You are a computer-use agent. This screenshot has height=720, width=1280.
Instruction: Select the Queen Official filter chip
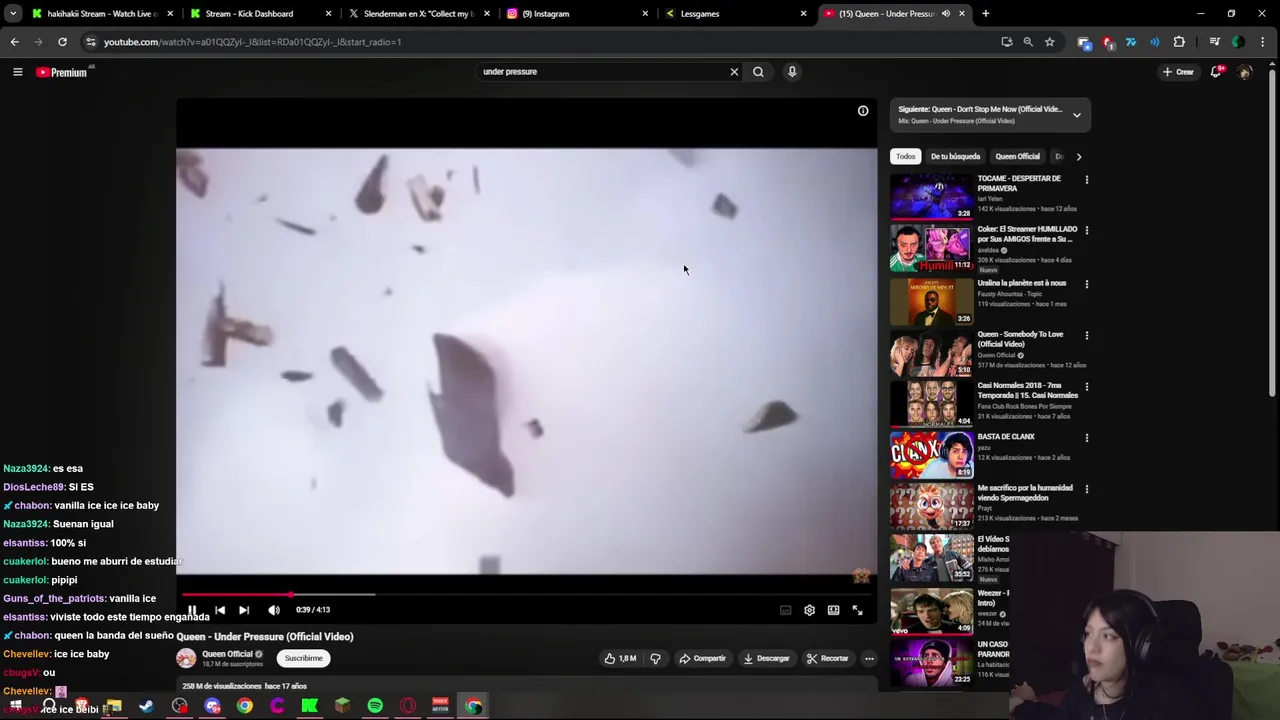pyautogui.click(x=1017, y=157)
